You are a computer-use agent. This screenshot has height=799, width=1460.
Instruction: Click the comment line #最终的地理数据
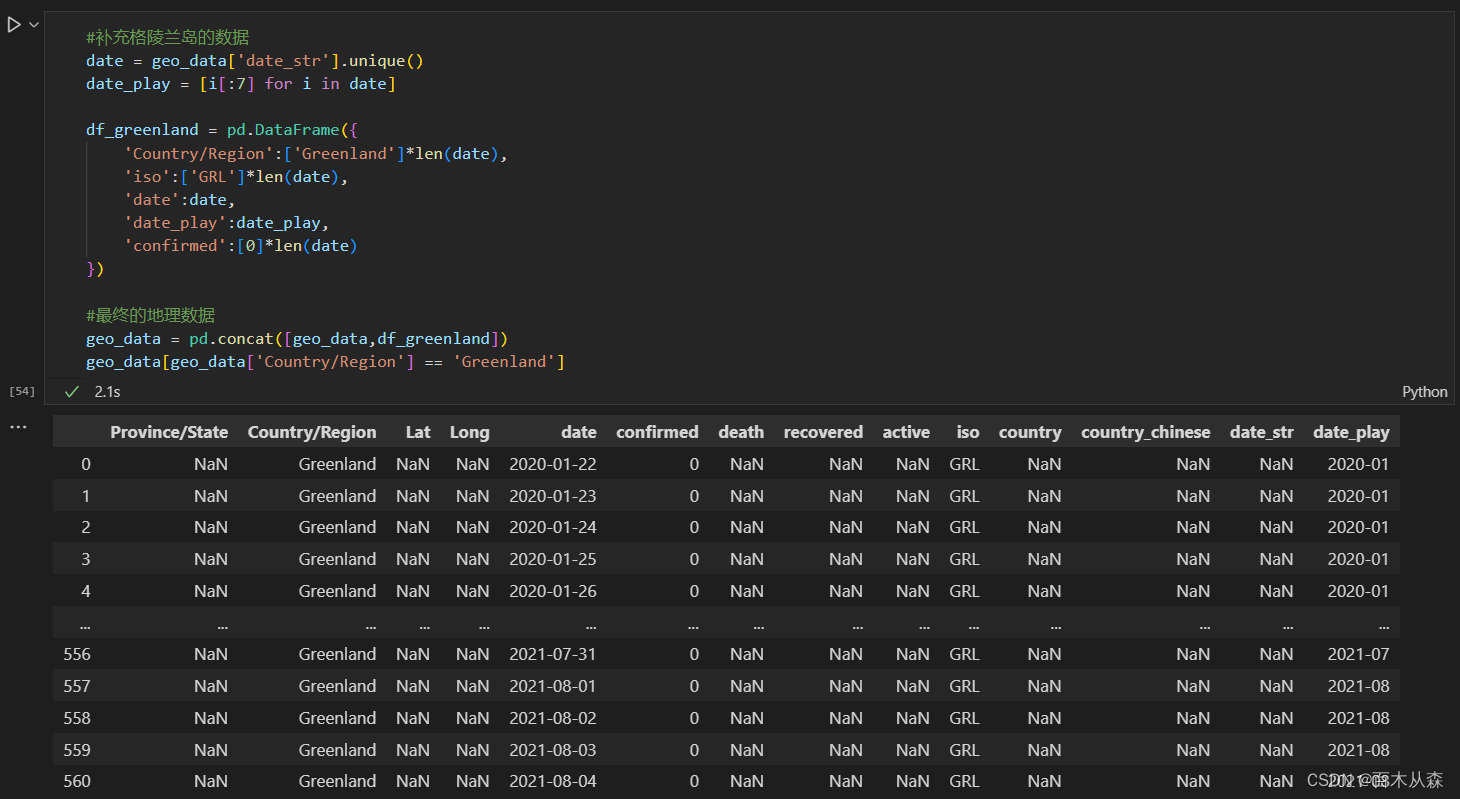tap(150, 315)
